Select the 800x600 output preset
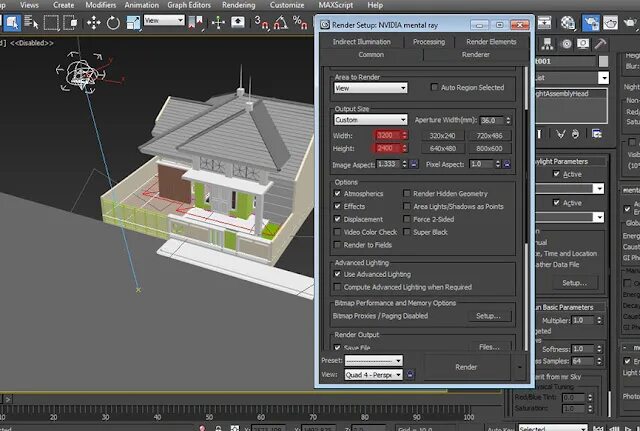Viewport: 640px width, 431px height. click(489, 148)
